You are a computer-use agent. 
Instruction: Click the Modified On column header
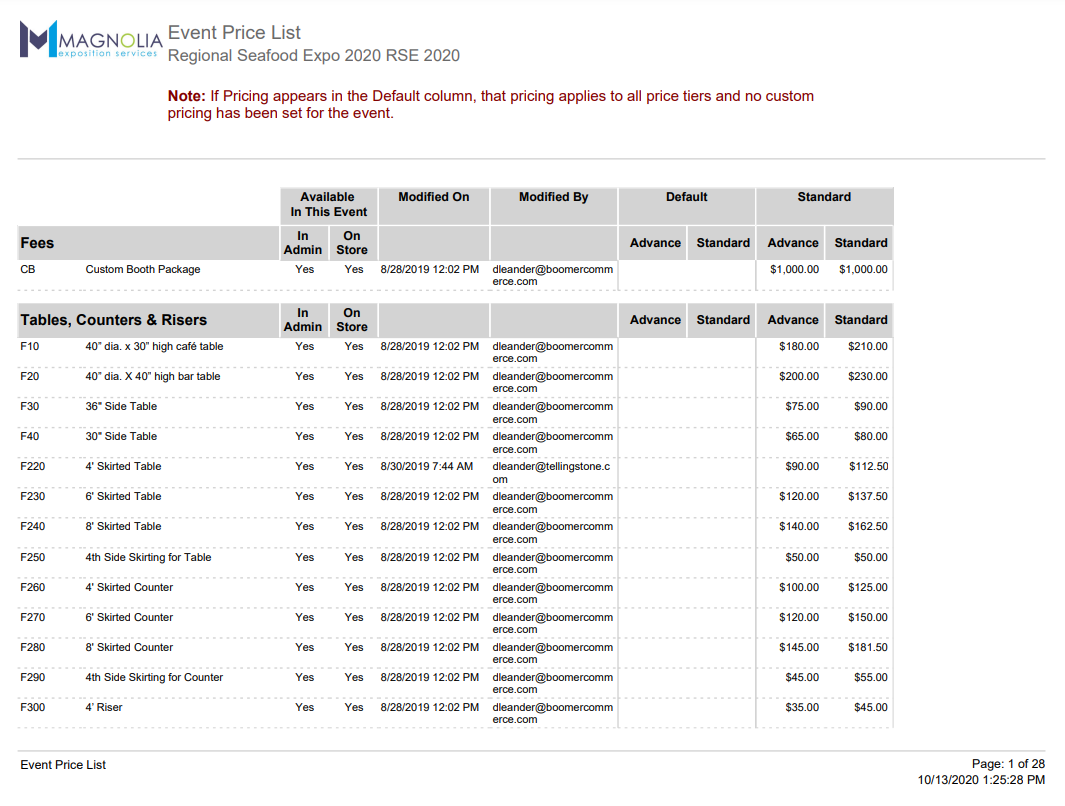(x=433, y=196)
